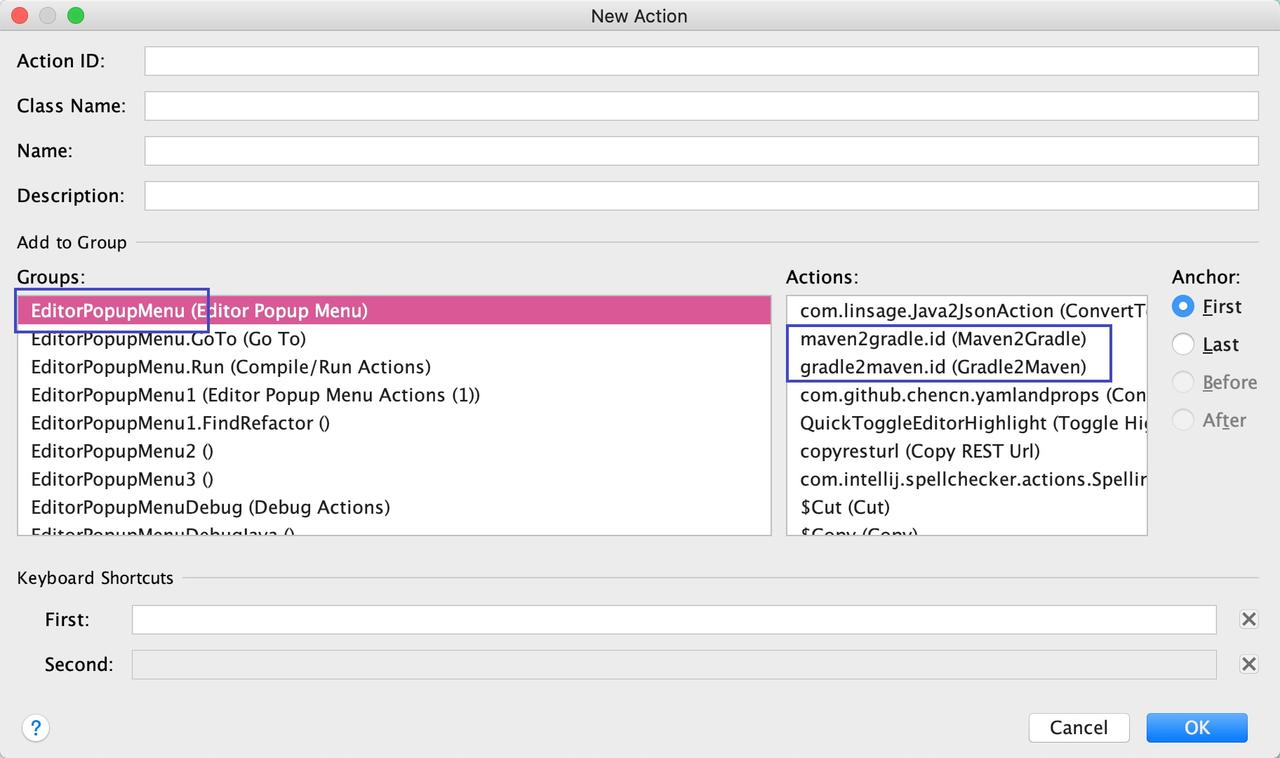Click into the Class Name field
The height and width of the screenshot is (758, 1280).
click(700, 106)
